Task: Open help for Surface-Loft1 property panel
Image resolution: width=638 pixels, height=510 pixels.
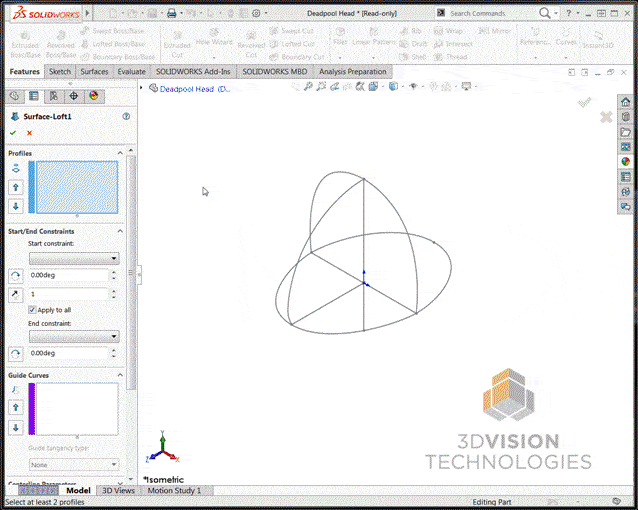Action: 126,116
